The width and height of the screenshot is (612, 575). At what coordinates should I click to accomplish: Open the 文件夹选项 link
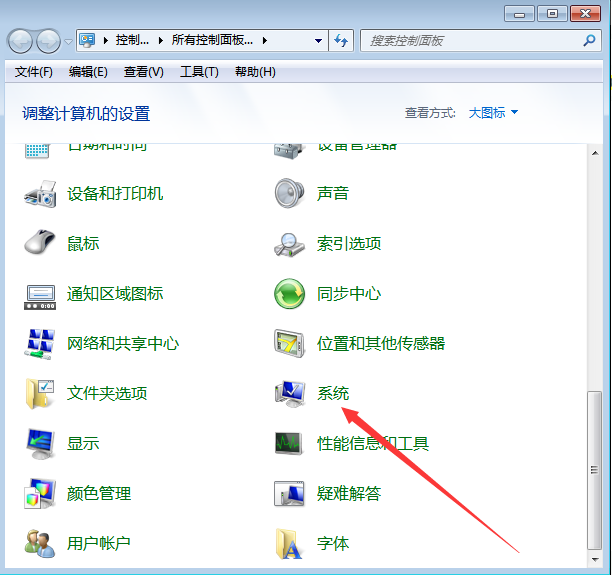coord(107,393)
